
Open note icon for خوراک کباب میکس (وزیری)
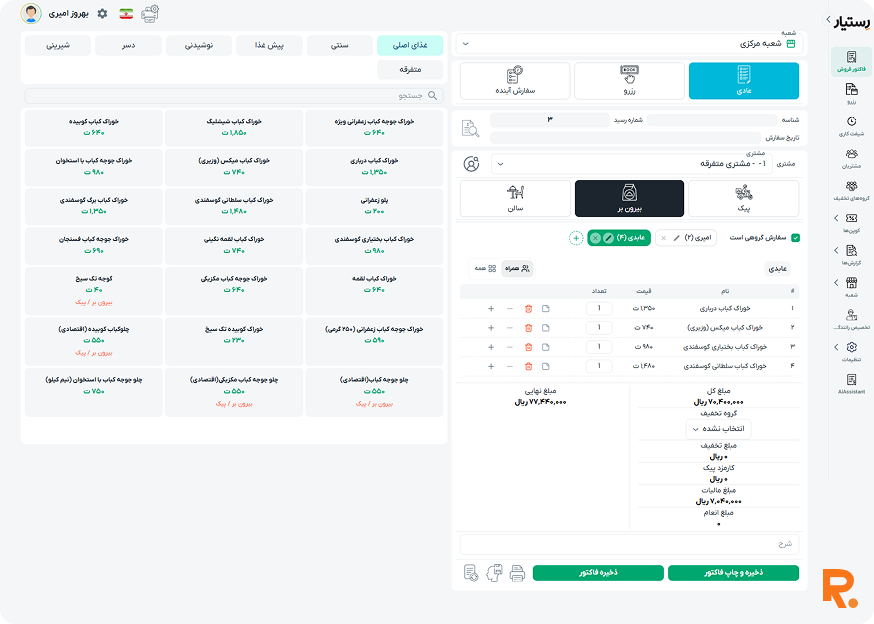(546, 328)
